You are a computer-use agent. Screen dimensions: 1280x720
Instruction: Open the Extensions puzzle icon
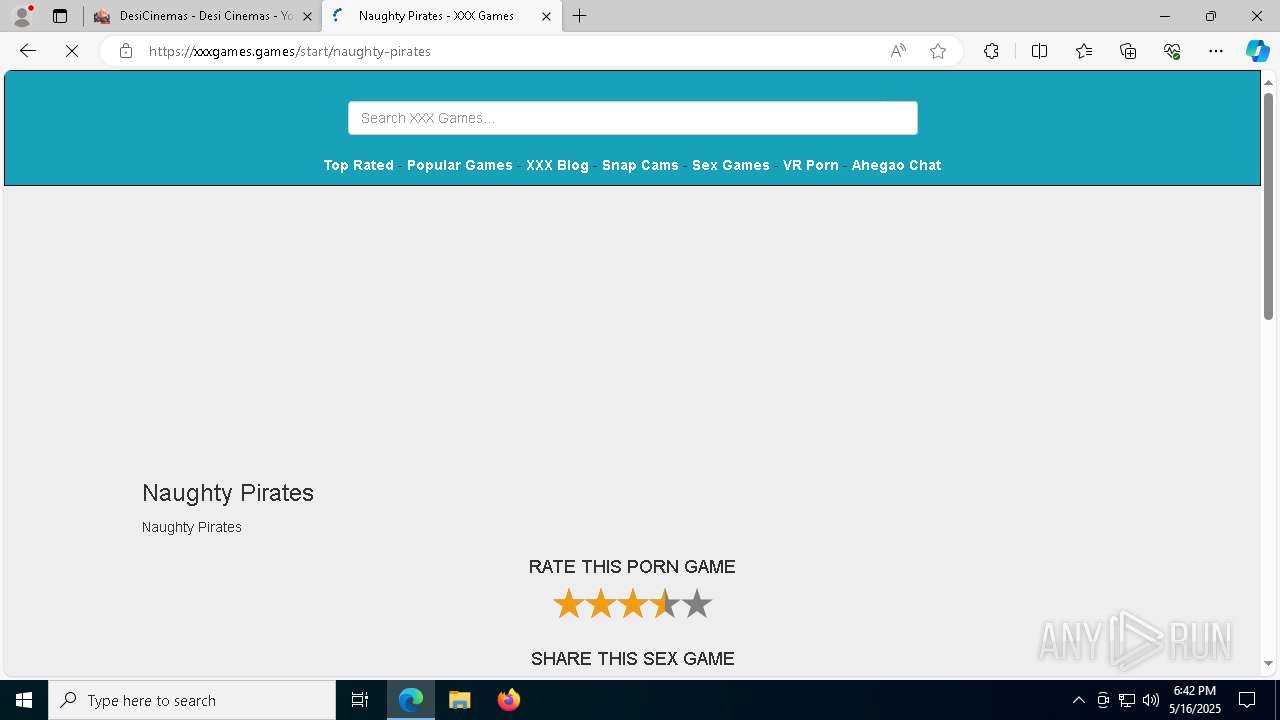click(991, 51)
